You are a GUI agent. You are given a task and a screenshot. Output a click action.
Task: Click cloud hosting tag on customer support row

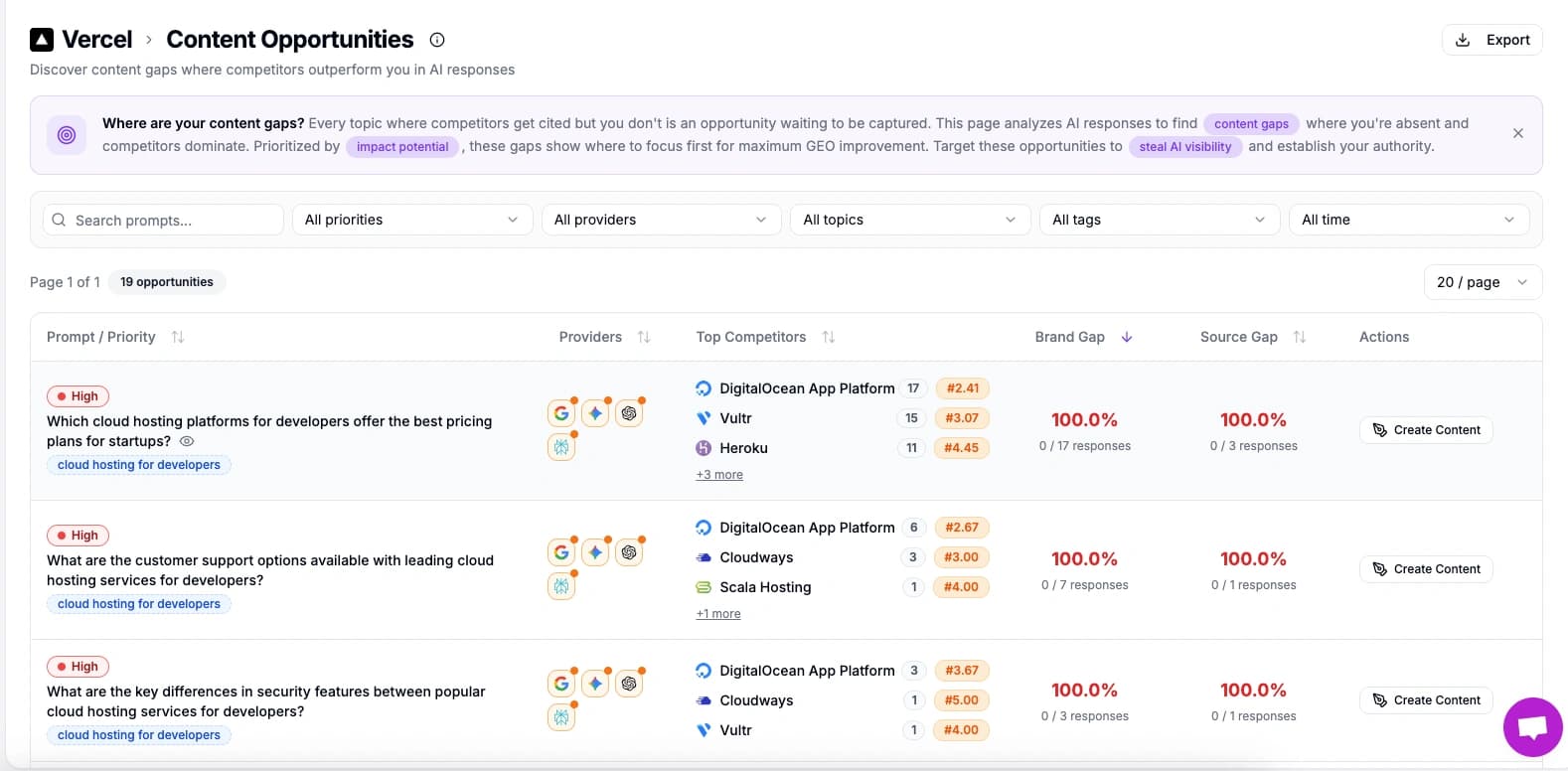point(139,604)
